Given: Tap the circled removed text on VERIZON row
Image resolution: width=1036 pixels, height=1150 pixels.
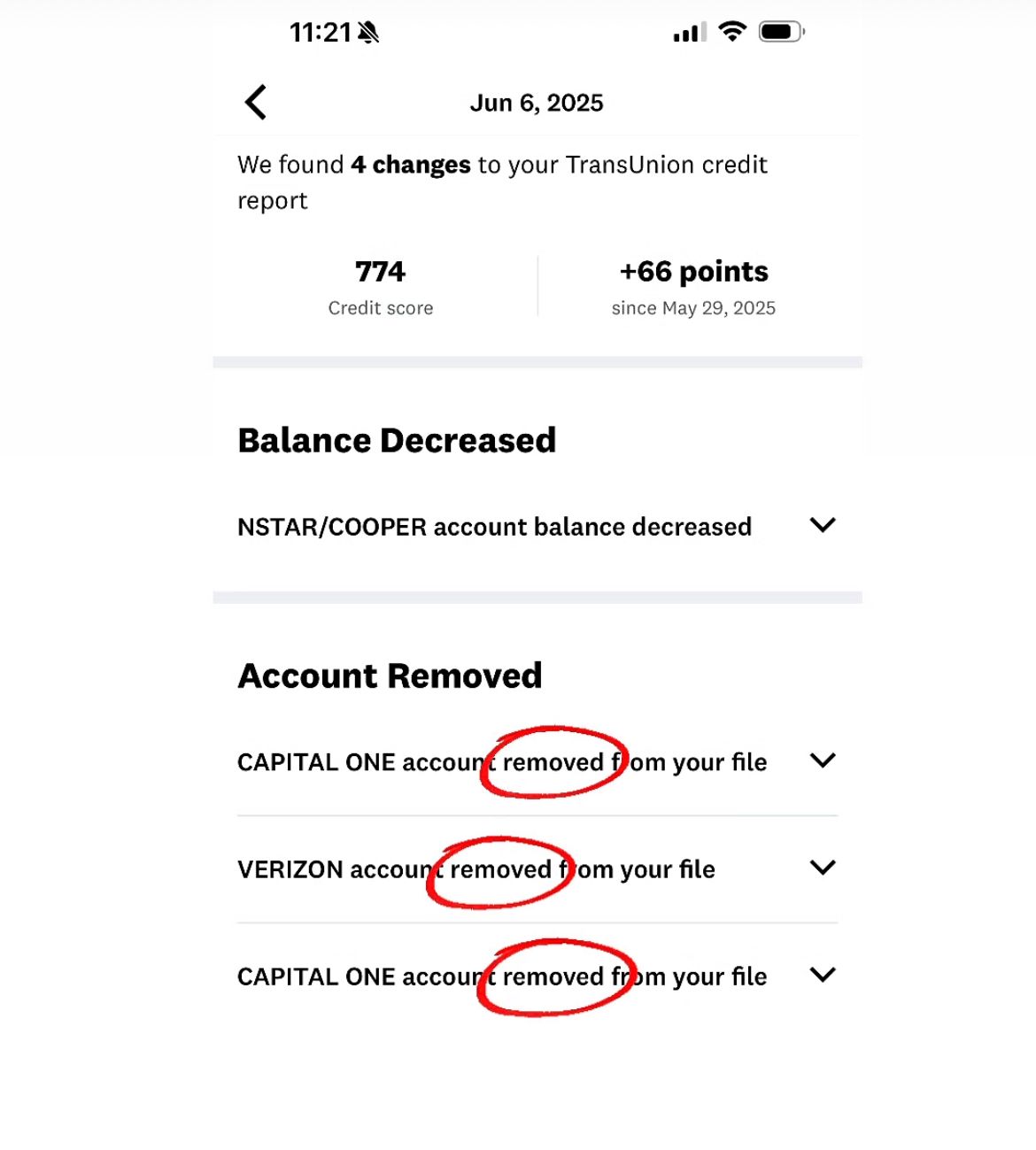Looking at the screenshot, I should [x=497, y=869].
